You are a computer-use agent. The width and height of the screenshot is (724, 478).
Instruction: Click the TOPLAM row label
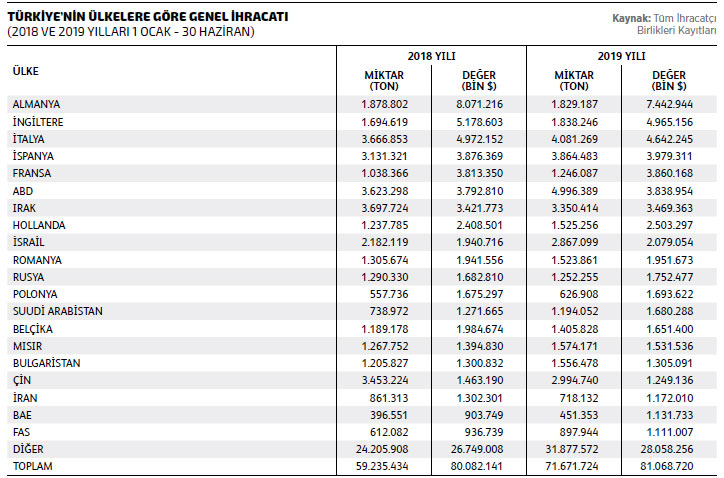click(x=32, y=467)
